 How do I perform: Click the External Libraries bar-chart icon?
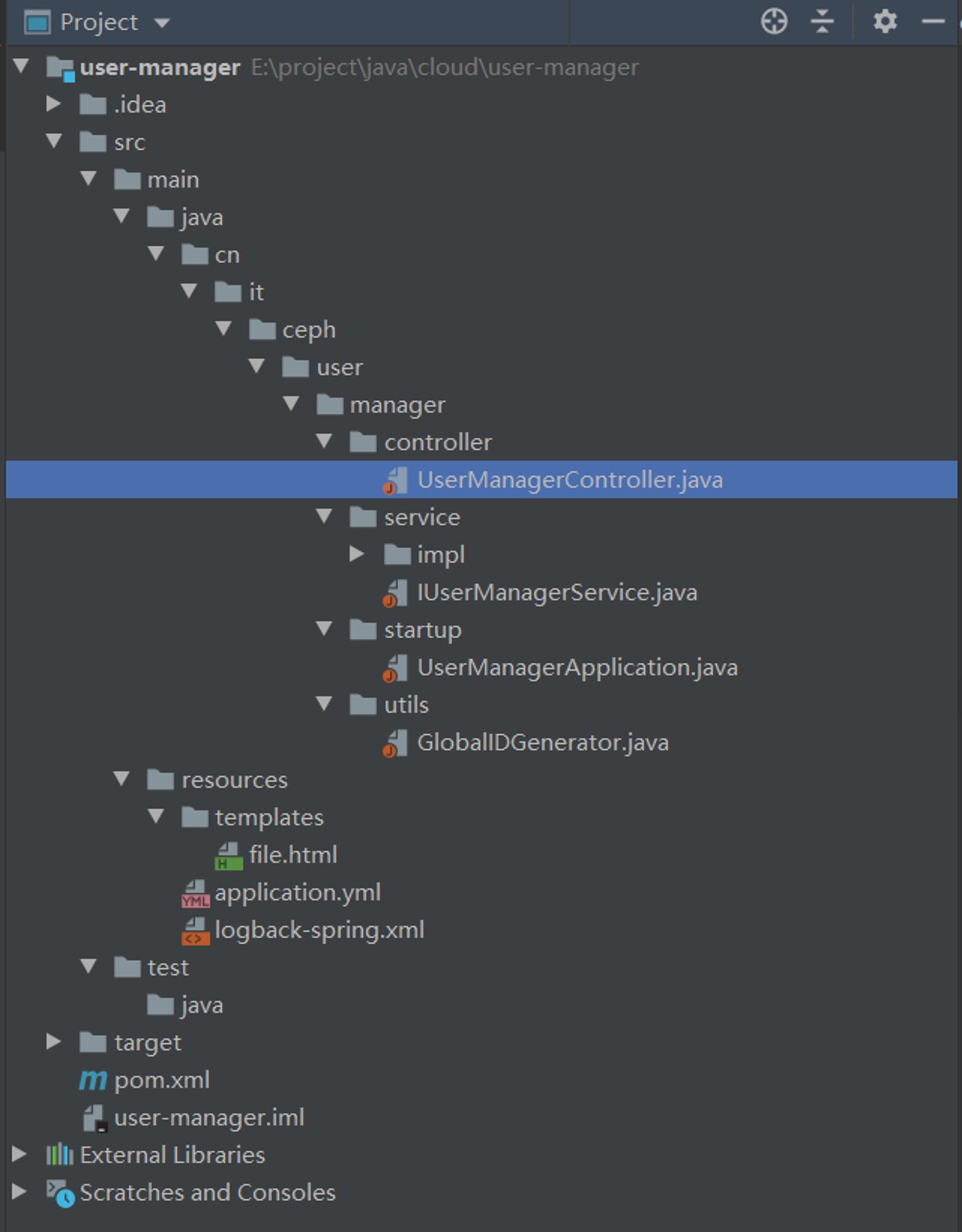coord(60,1155)
